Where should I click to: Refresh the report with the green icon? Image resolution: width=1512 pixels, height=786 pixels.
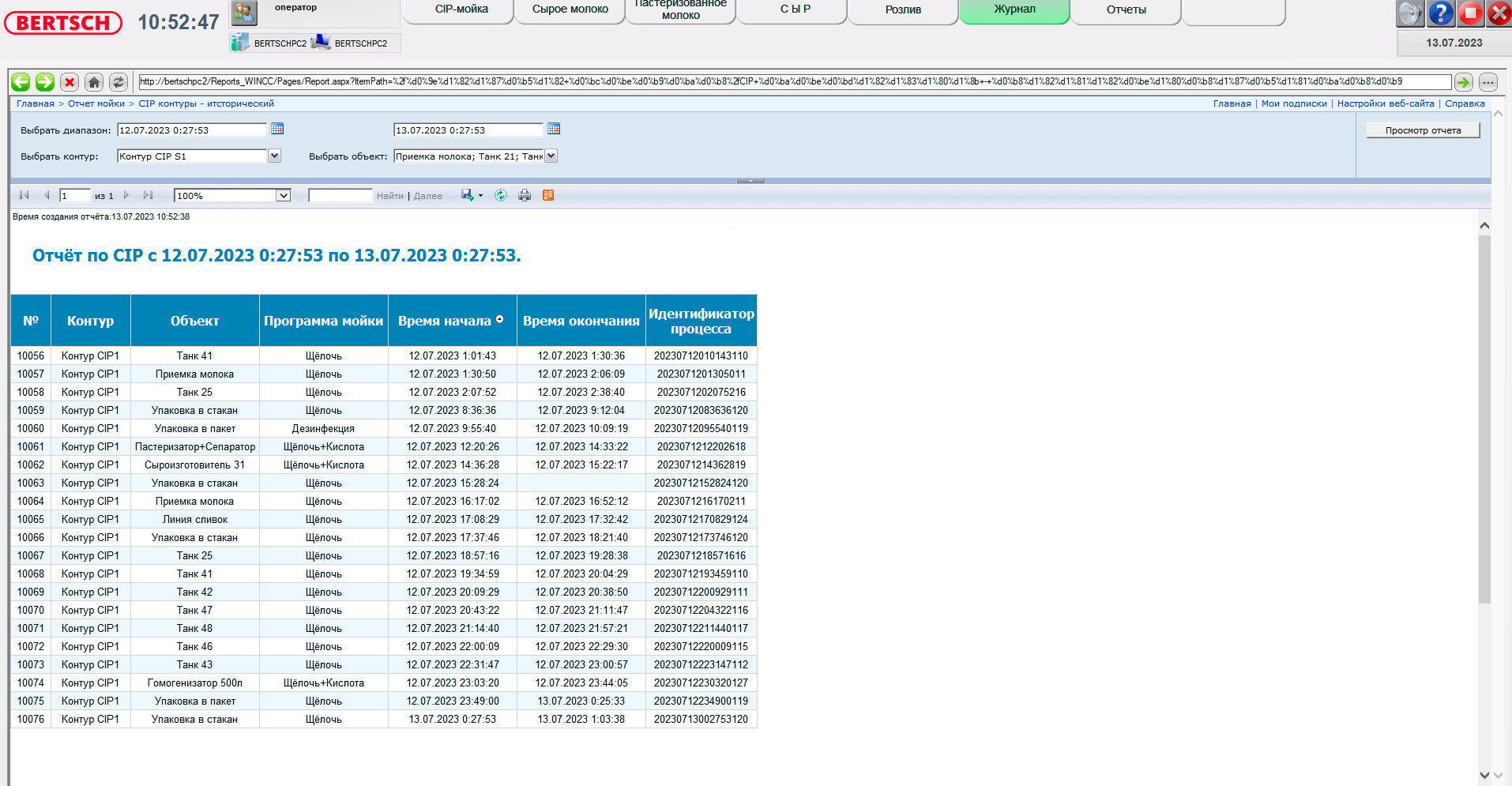[x=501, y=195]
